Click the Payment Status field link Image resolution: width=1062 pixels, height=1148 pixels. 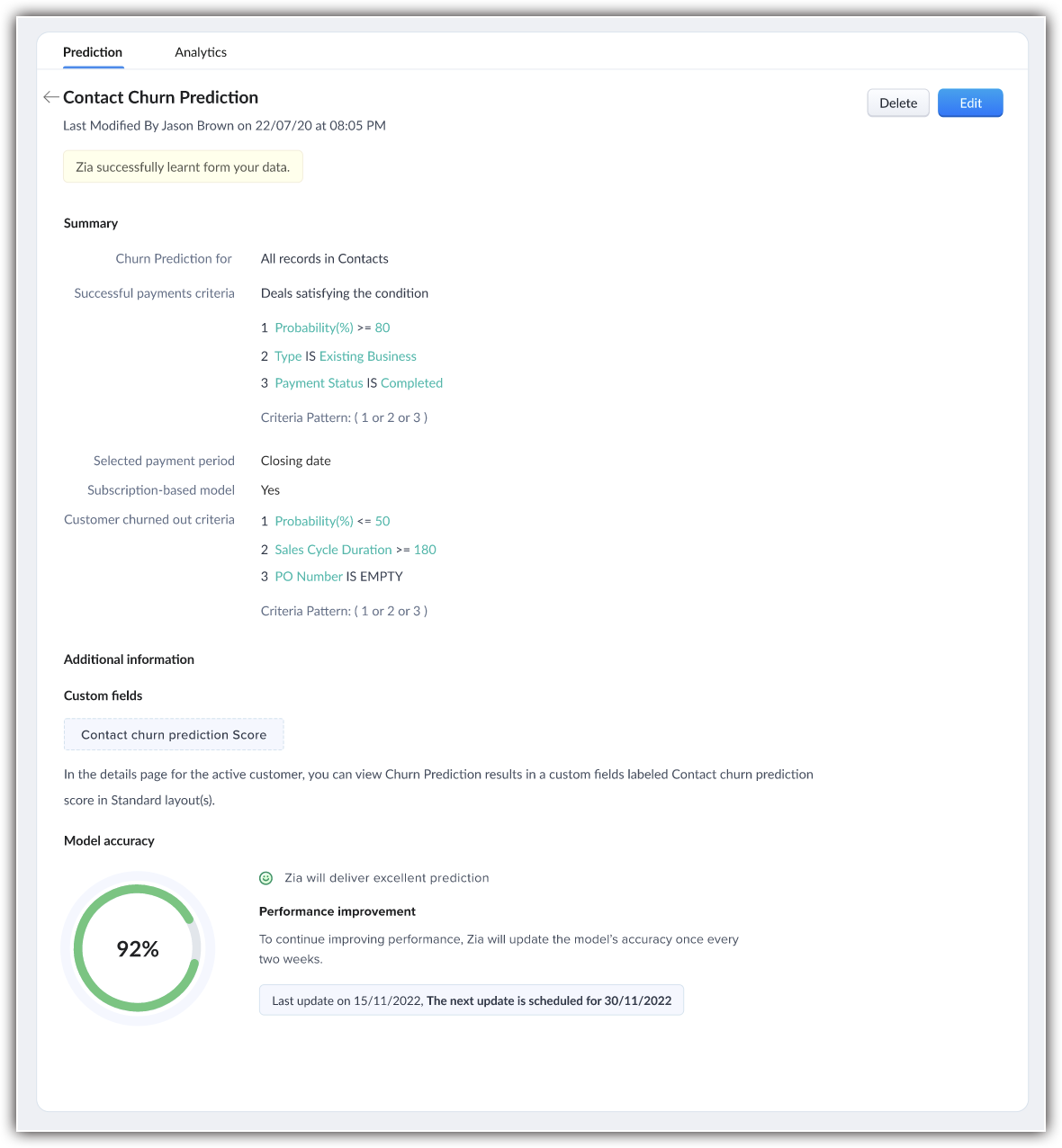(319, 383)
